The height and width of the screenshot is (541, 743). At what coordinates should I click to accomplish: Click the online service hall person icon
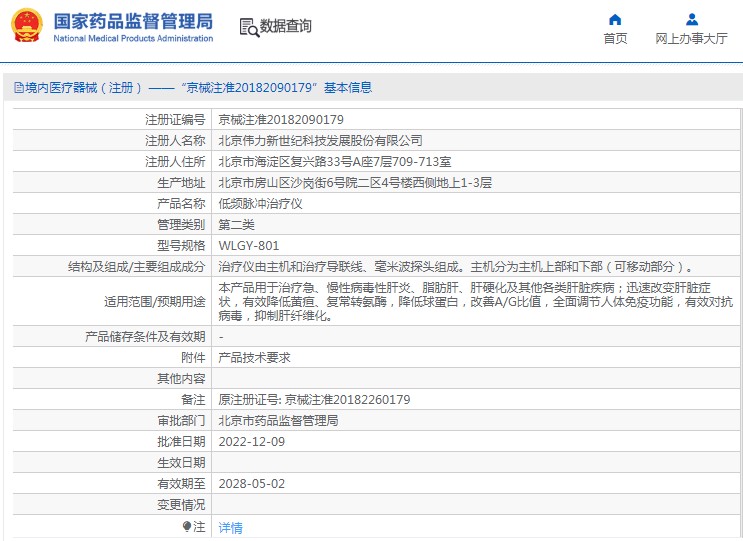692,19
